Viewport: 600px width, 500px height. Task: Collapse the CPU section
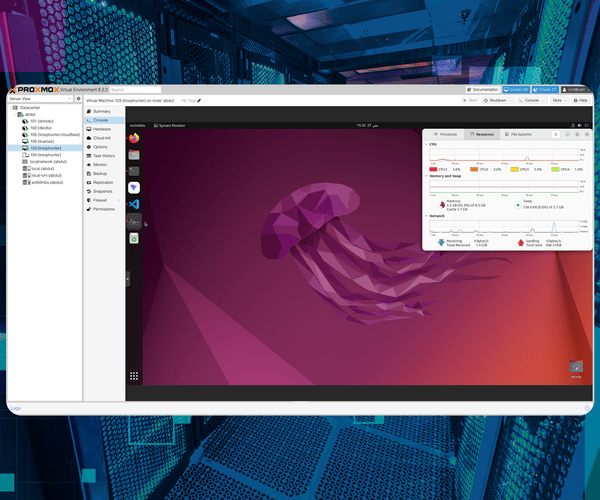click(x=427, y=145)
